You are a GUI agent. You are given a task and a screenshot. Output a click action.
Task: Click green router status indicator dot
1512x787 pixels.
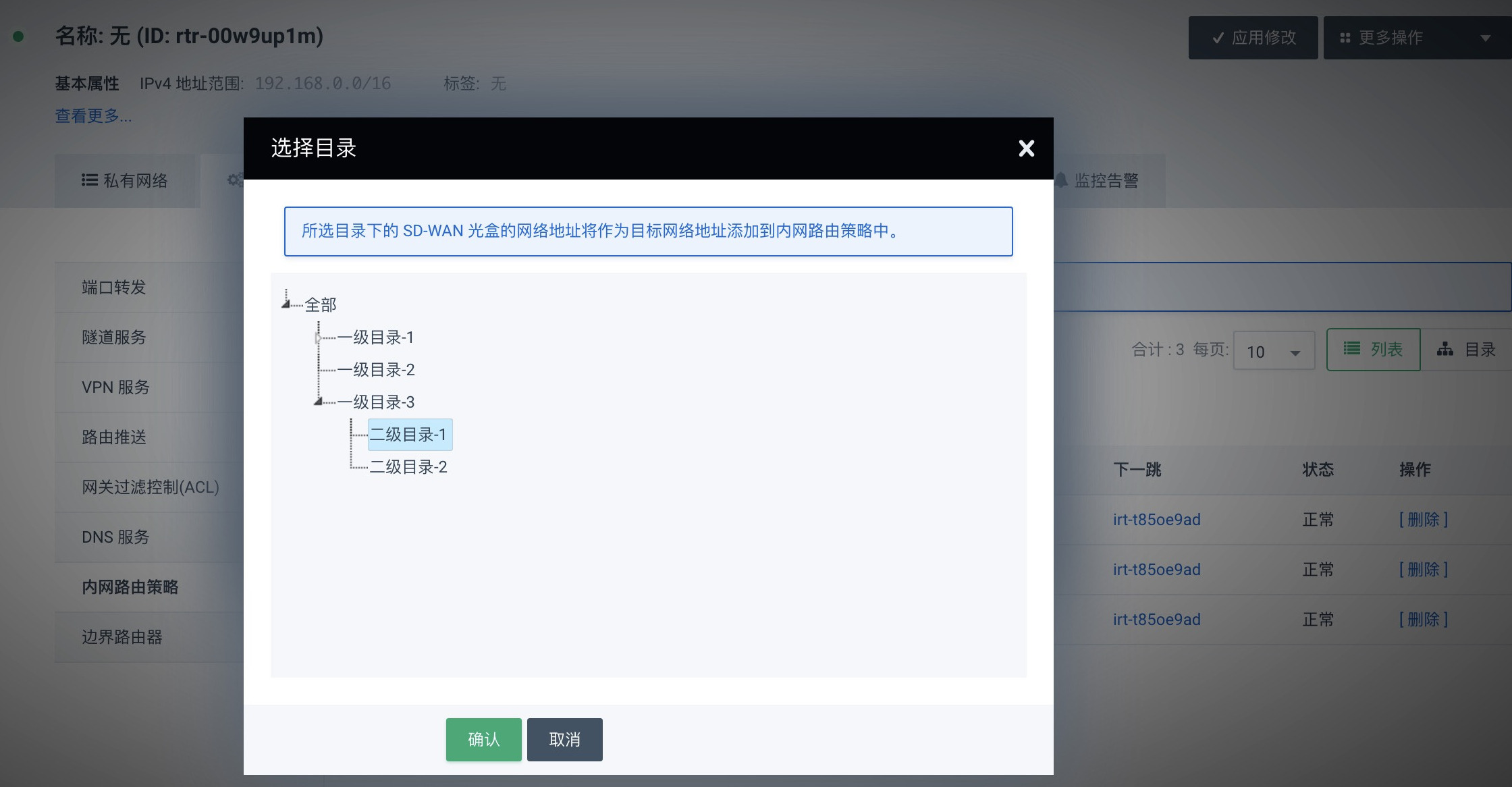(x=19, y=36)
